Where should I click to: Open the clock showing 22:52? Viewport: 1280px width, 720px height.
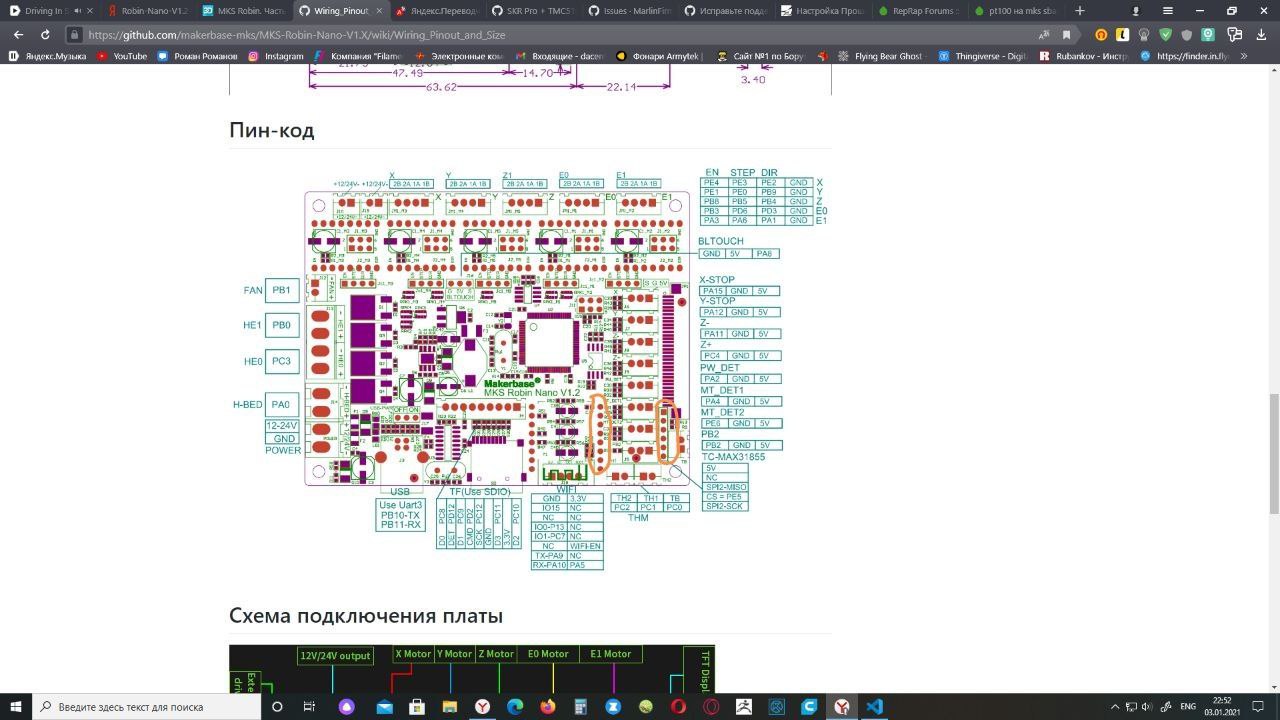(1224, 706)
